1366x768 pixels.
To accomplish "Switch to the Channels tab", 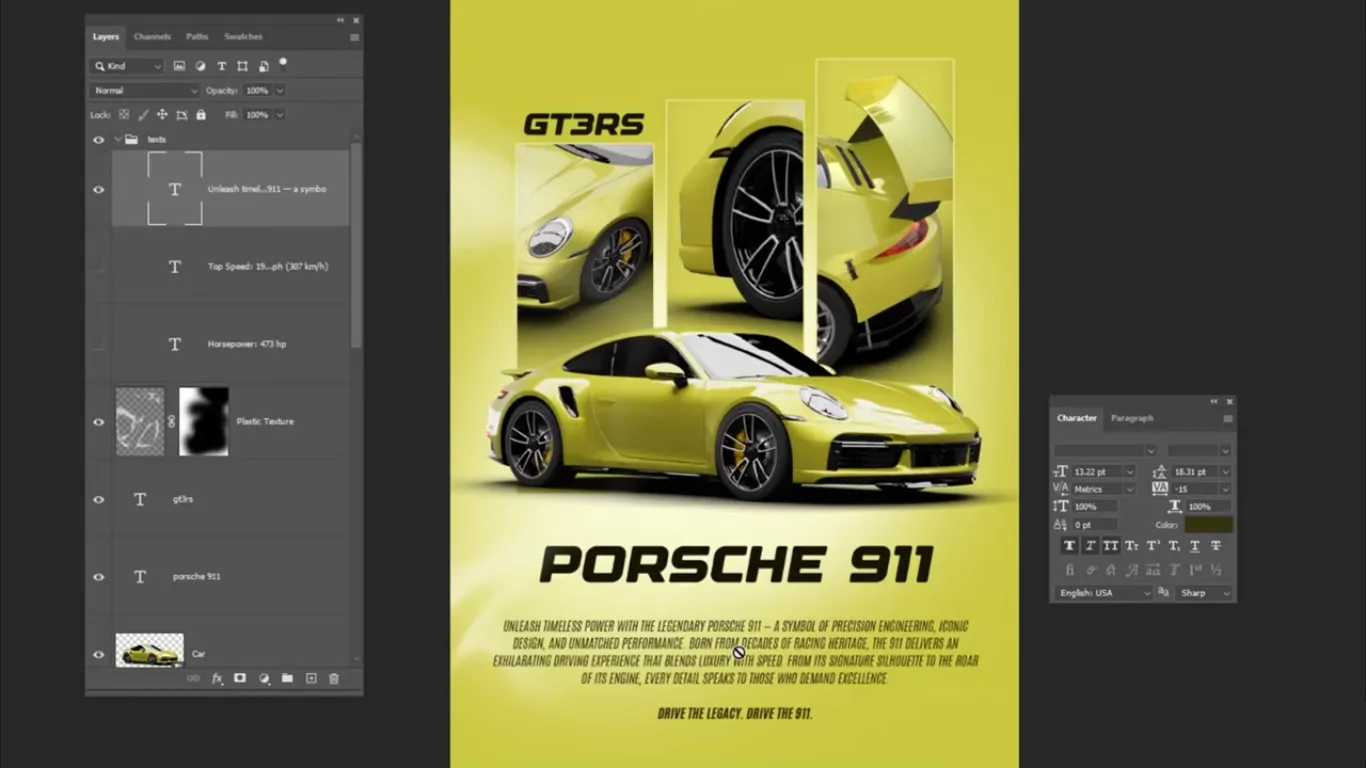I will 152,36.
